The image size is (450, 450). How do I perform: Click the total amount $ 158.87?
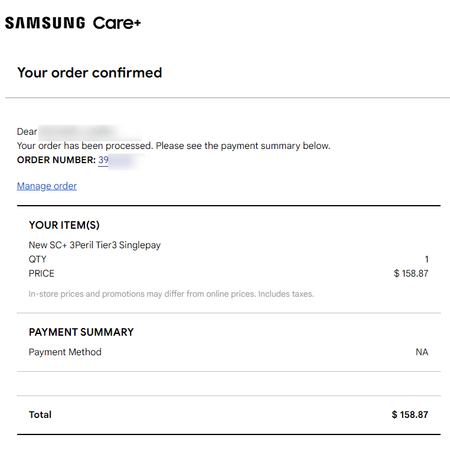pyautogui.click(x=410, y=415)
